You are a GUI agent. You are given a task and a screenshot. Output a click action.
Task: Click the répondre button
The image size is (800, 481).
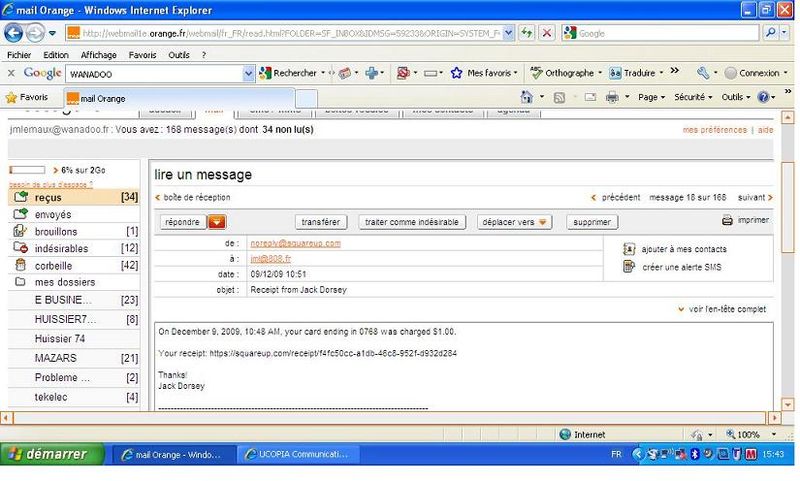click(x=183, y=222)
